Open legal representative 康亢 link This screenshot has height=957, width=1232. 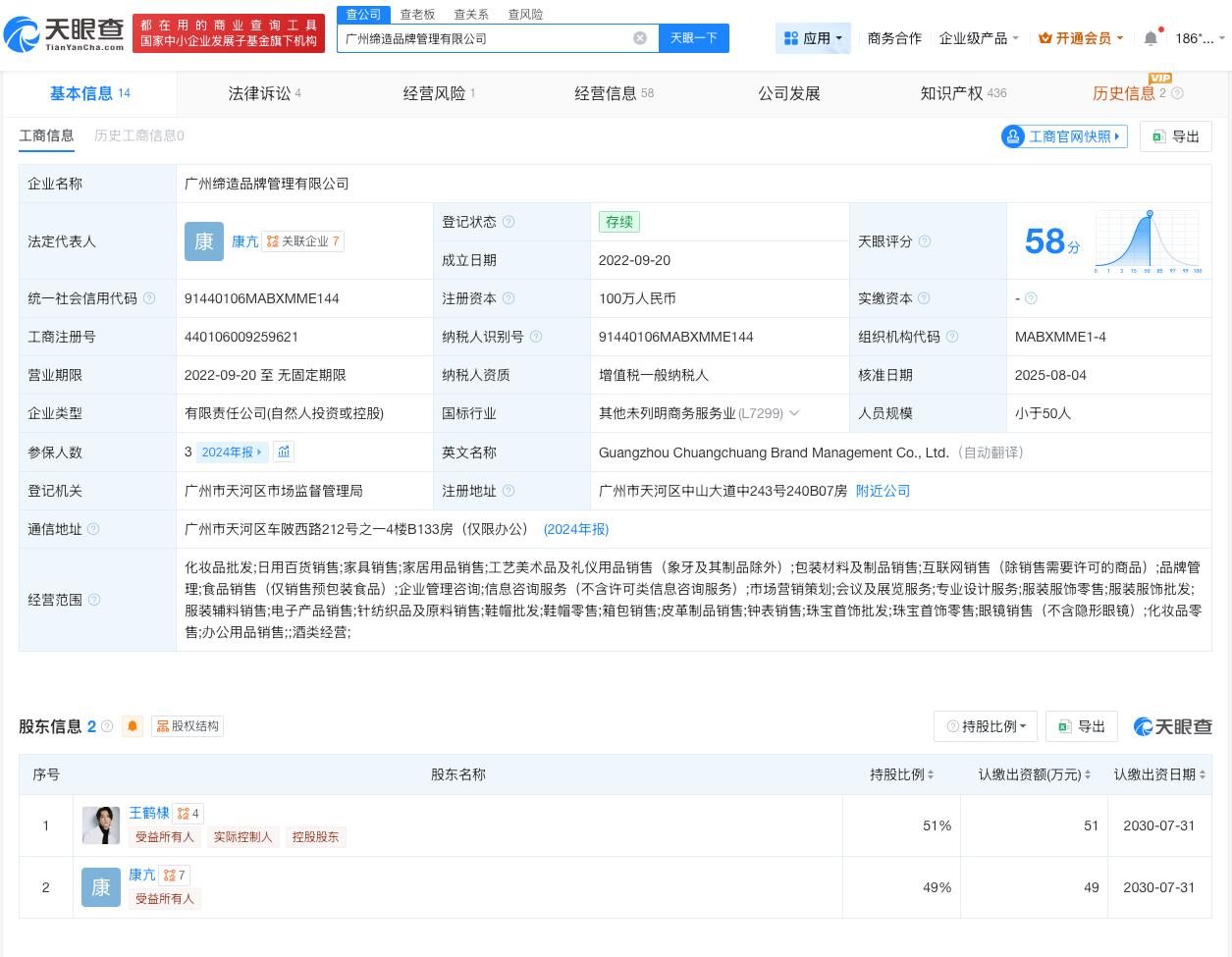(245, 241)
